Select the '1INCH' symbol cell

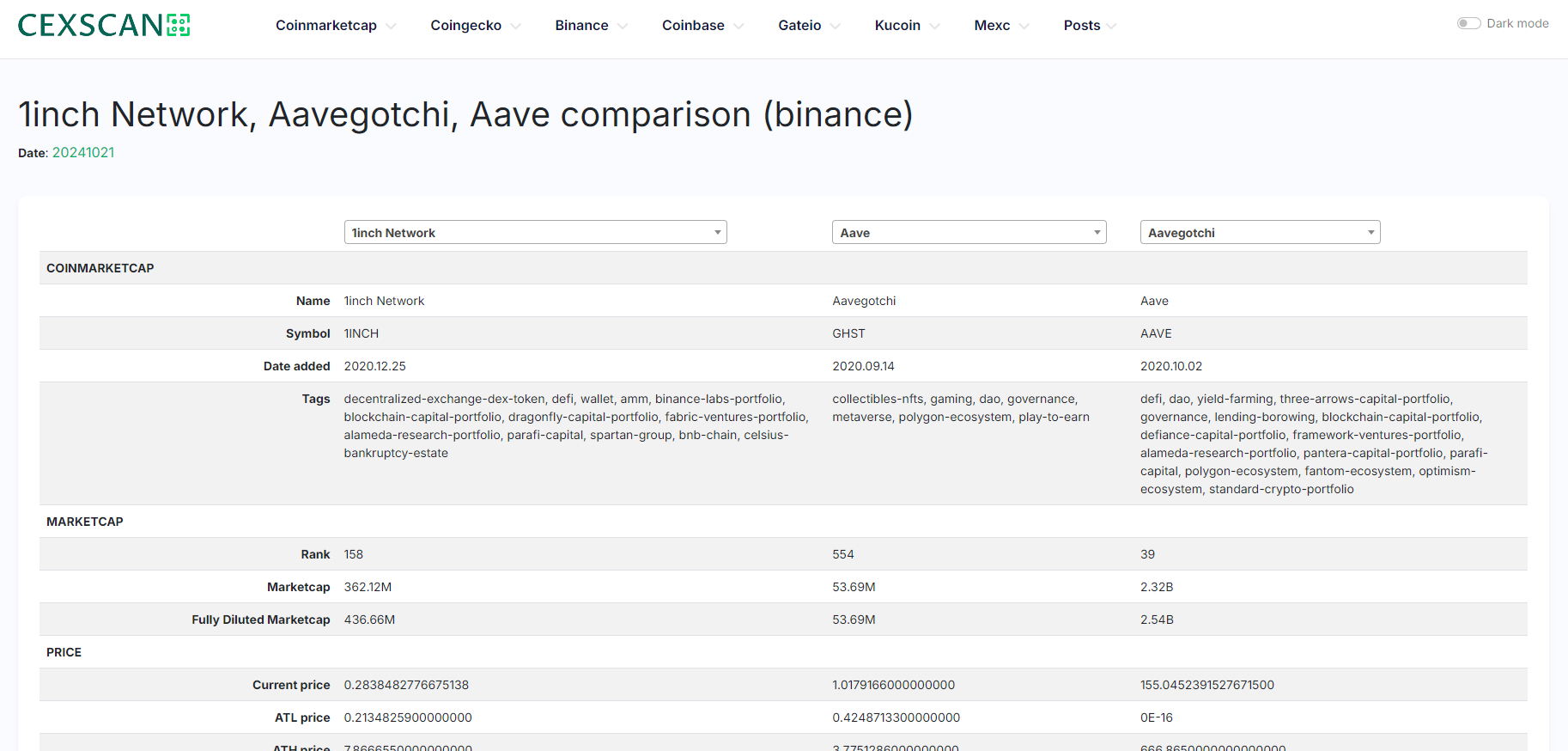362,333
